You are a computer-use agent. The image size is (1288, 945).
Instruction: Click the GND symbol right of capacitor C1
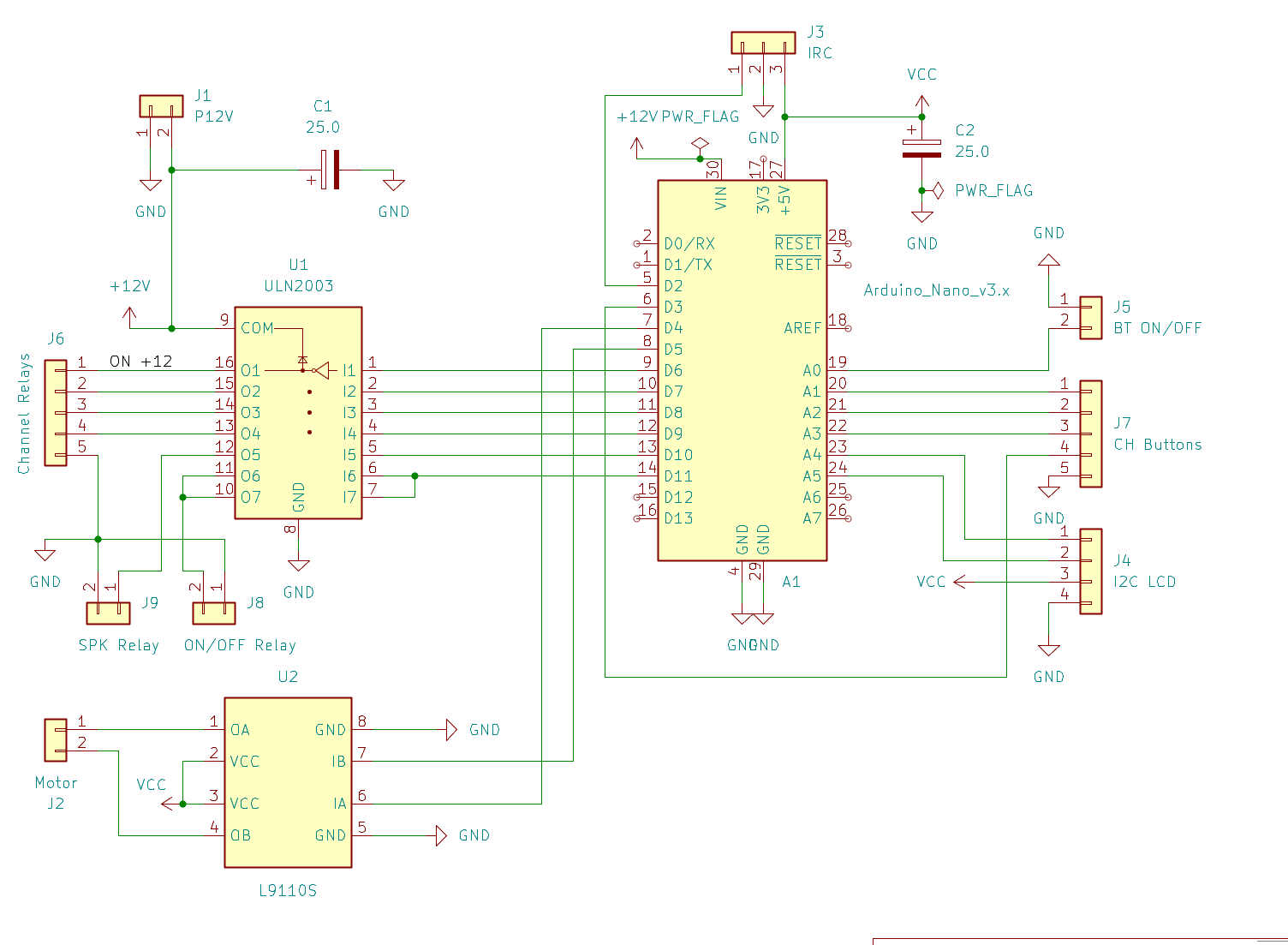click(394, 184)
